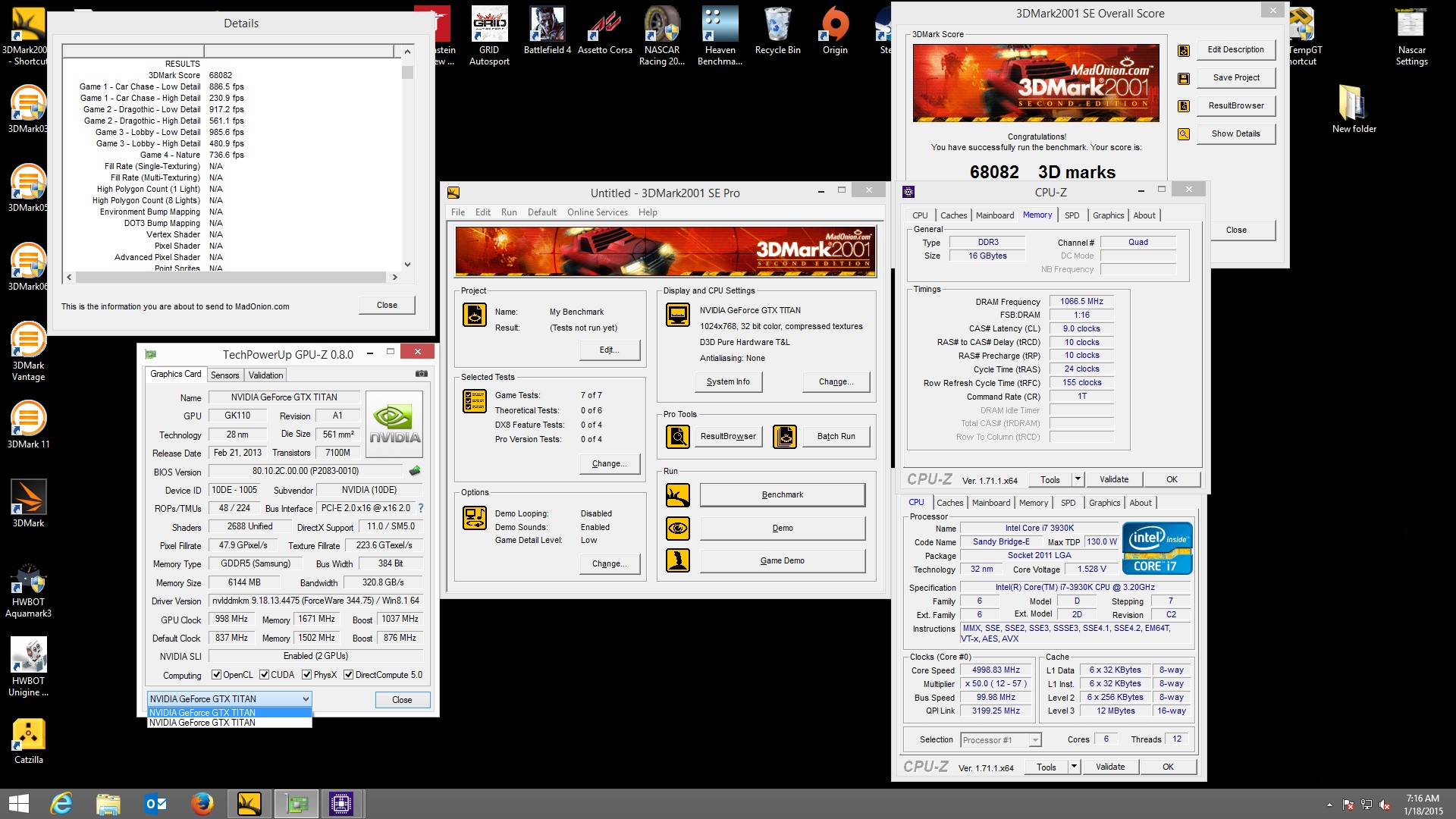Click Validate in the lower CPU-Z window
The height and width of the screenshot is (819, 1456).
pos(1110,767)
